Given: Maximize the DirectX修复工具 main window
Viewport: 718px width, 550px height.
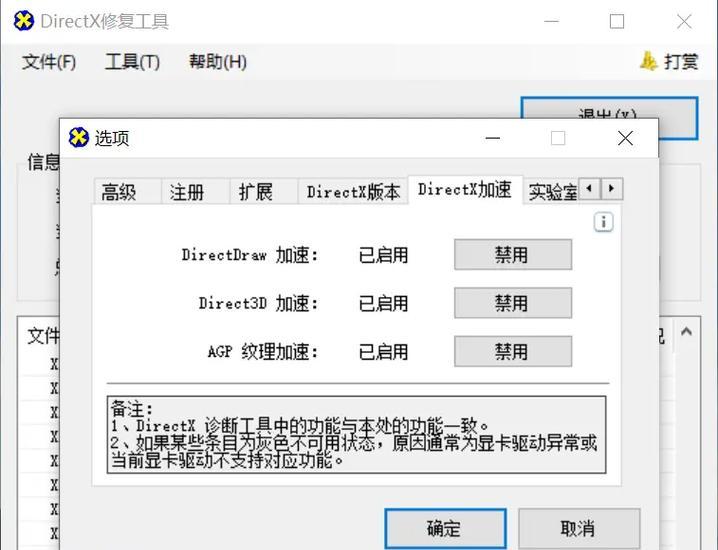Looking at the screenshot, I should tap(617, 21).
